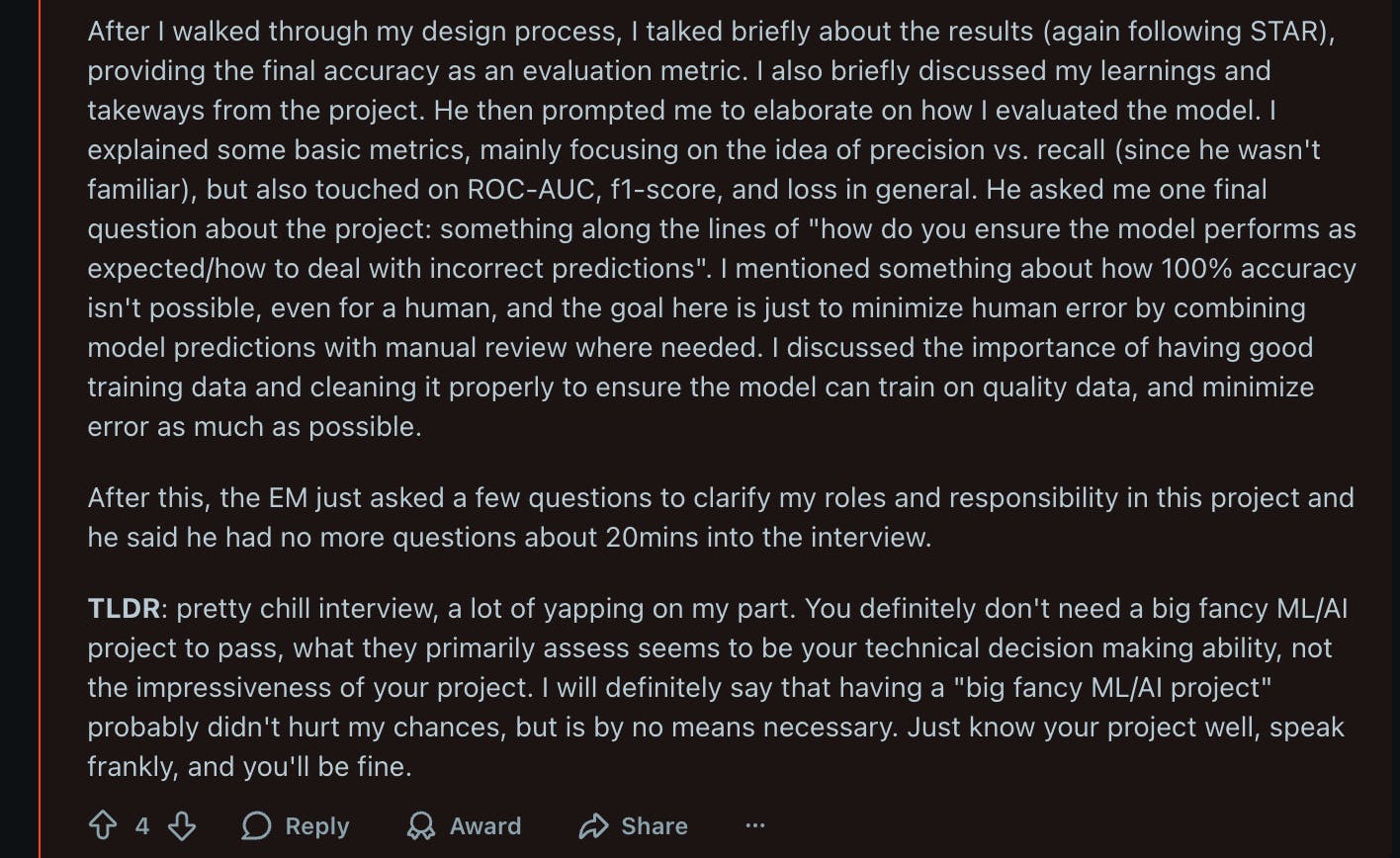Image resolution: width=1400 pixels, height=858 pixels.
Task: Click the Reply text label
Action: click(316, 825)
